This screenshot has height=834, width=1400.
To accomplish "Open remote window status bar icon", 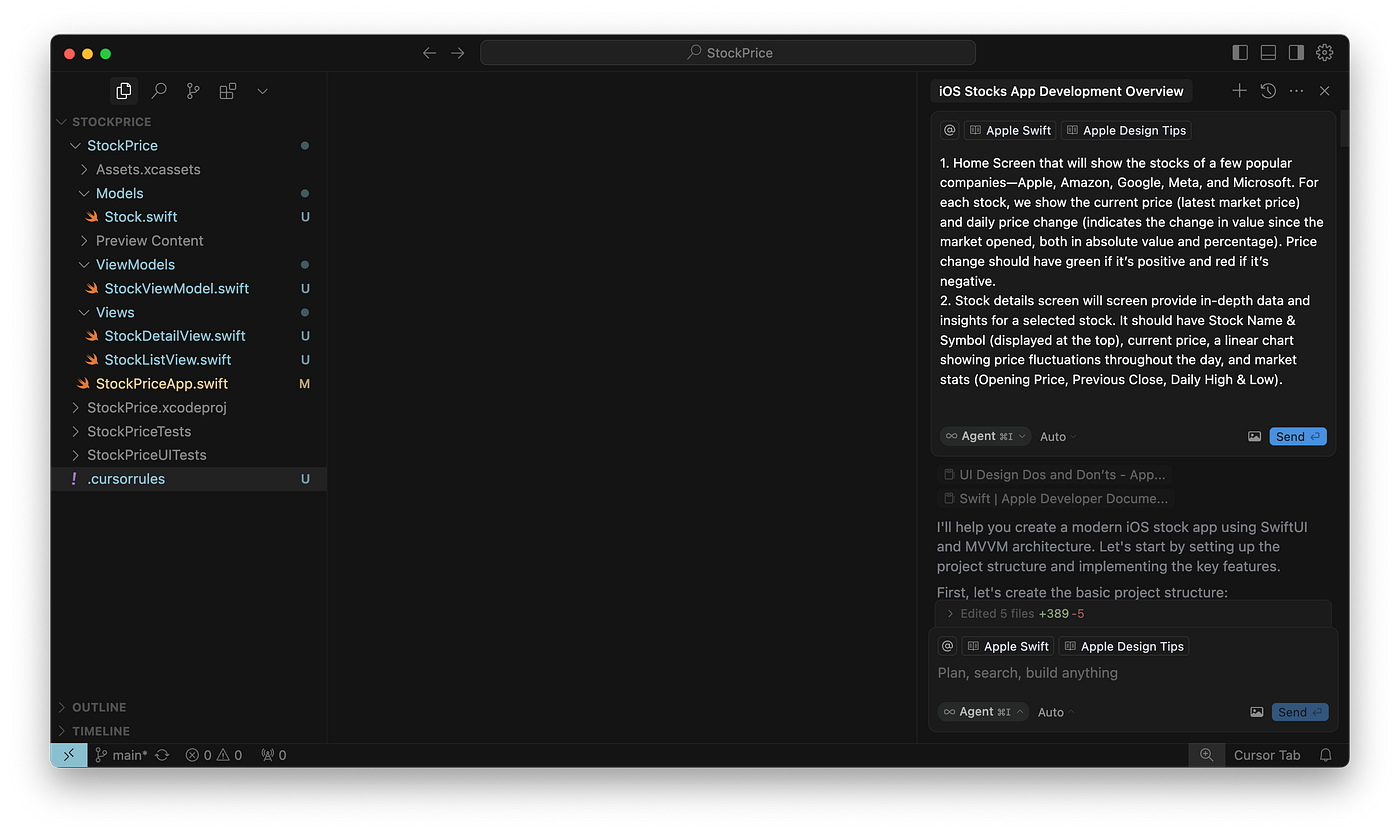I will pyautogui.click(x=68, y=755).
